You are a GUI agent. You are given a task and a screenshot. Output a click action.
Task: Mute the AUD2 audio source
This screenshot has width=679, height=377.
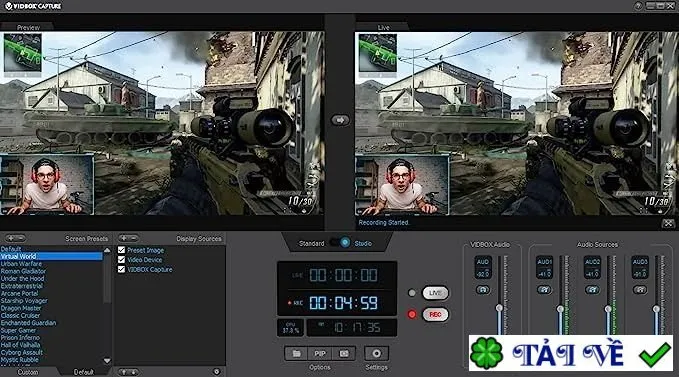pos(592,290)
